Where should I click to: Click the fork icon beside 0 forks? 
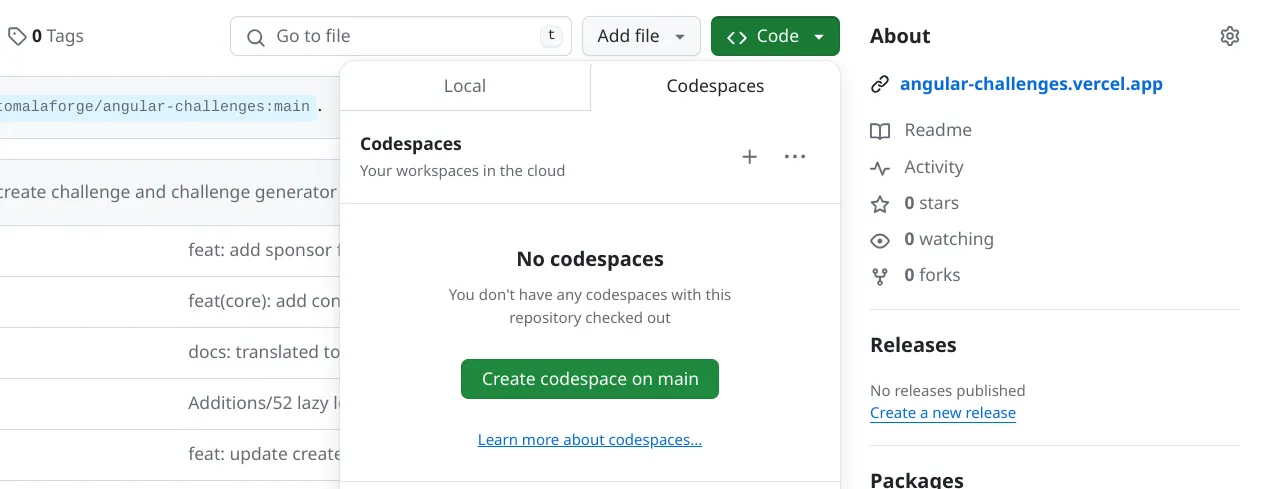click(880, 276)
